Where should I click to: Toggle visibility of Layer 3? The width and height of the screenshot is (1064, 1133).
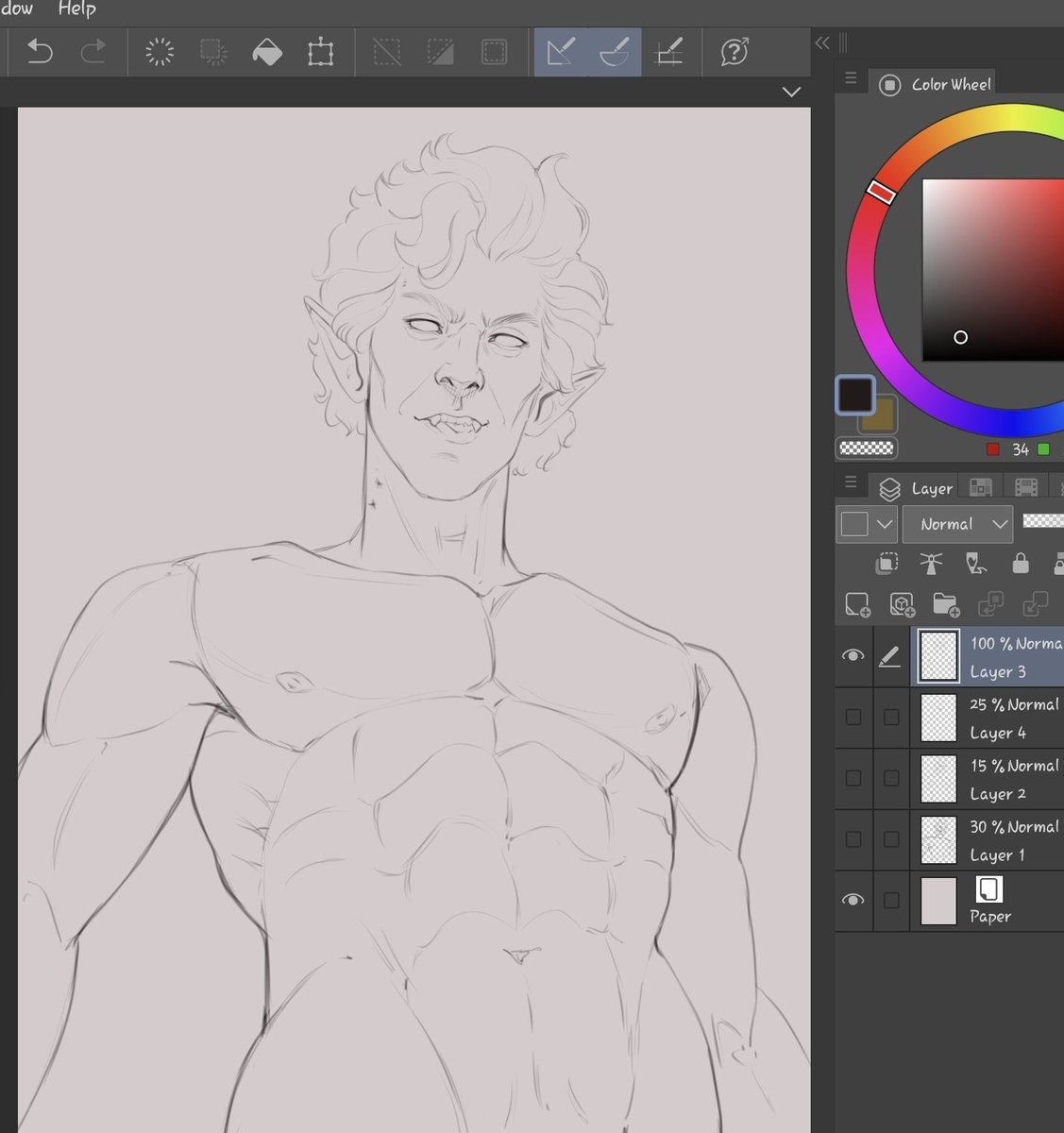click(x=853, y=655)
